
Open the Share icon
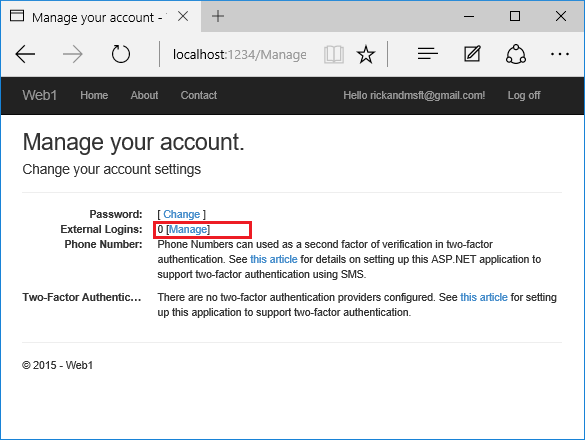pos(516,54)
